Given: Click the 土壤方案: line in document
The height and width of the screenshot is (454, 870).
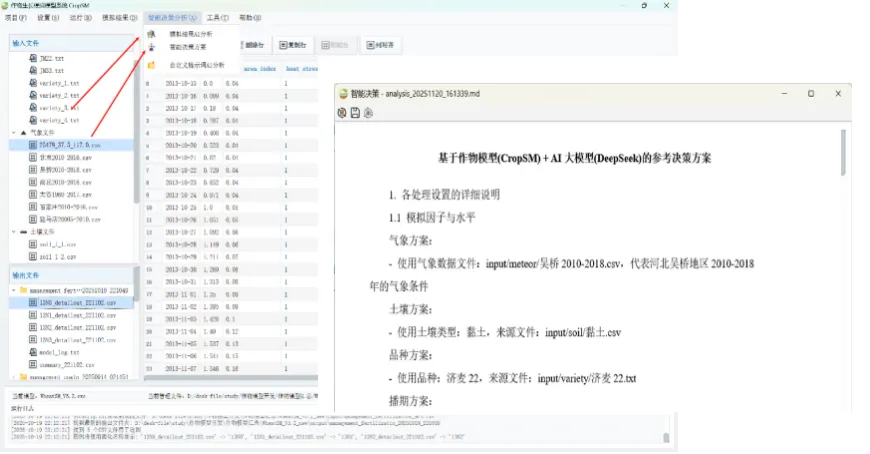Looking at the screenshot, I should [x=410, y=310].
